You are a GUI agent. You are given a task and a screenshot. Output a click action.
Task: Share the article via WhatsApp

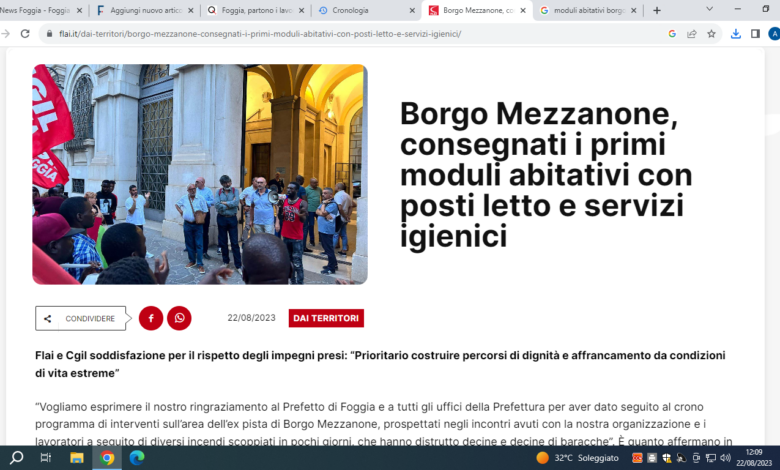pos(179,318)
